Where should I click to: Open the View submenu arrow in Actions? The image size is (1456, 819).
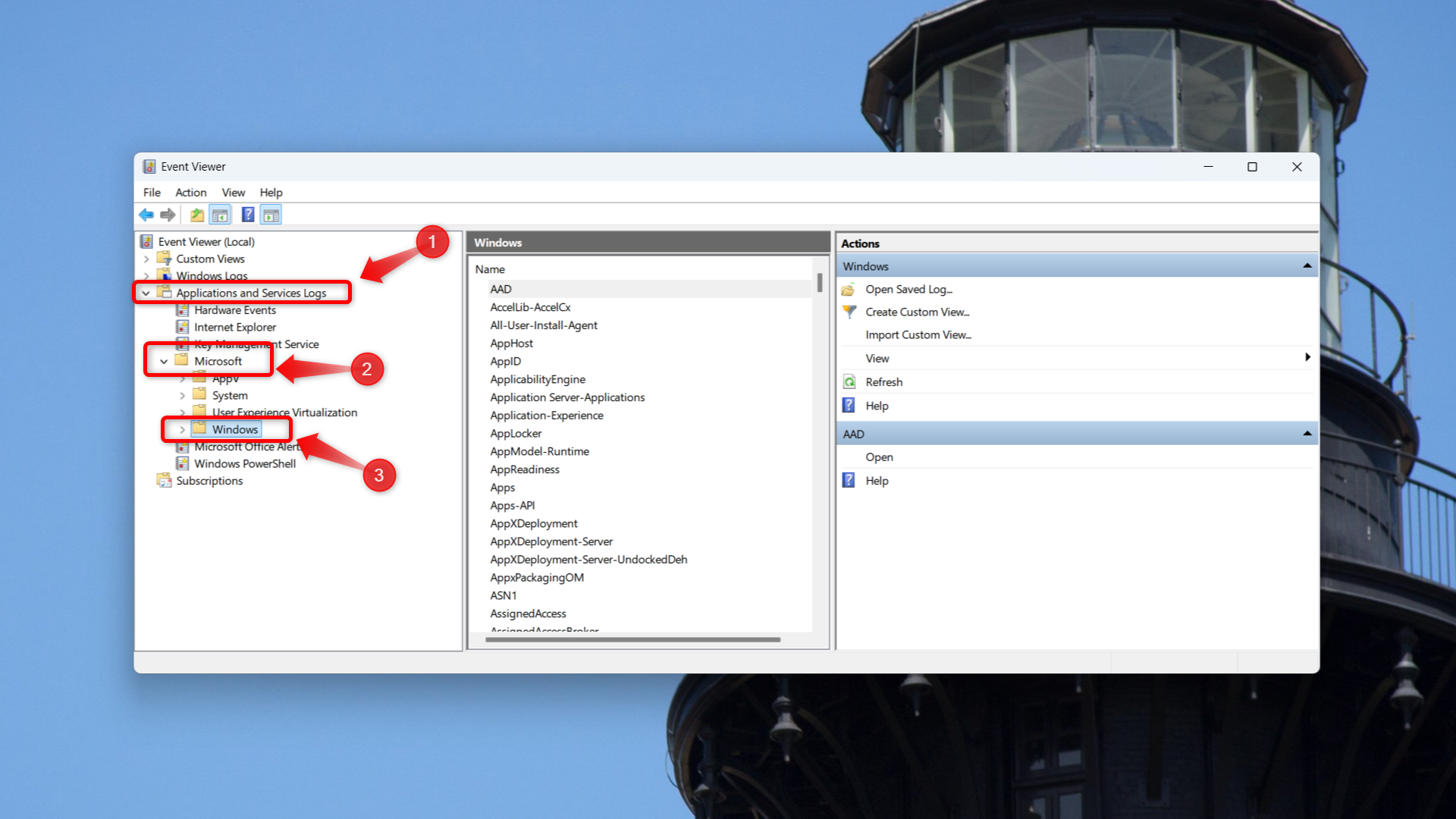pyautogui.click(x=1307, y=357)
